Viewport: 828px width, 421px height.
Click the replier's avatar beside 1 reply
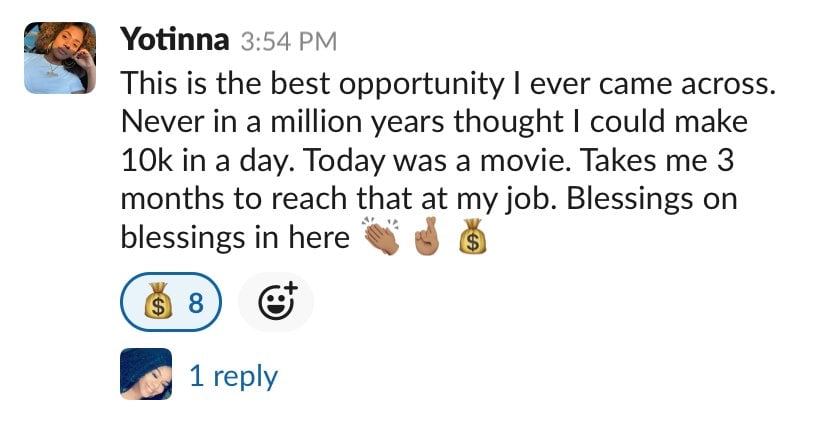click(x=145, y=375)
